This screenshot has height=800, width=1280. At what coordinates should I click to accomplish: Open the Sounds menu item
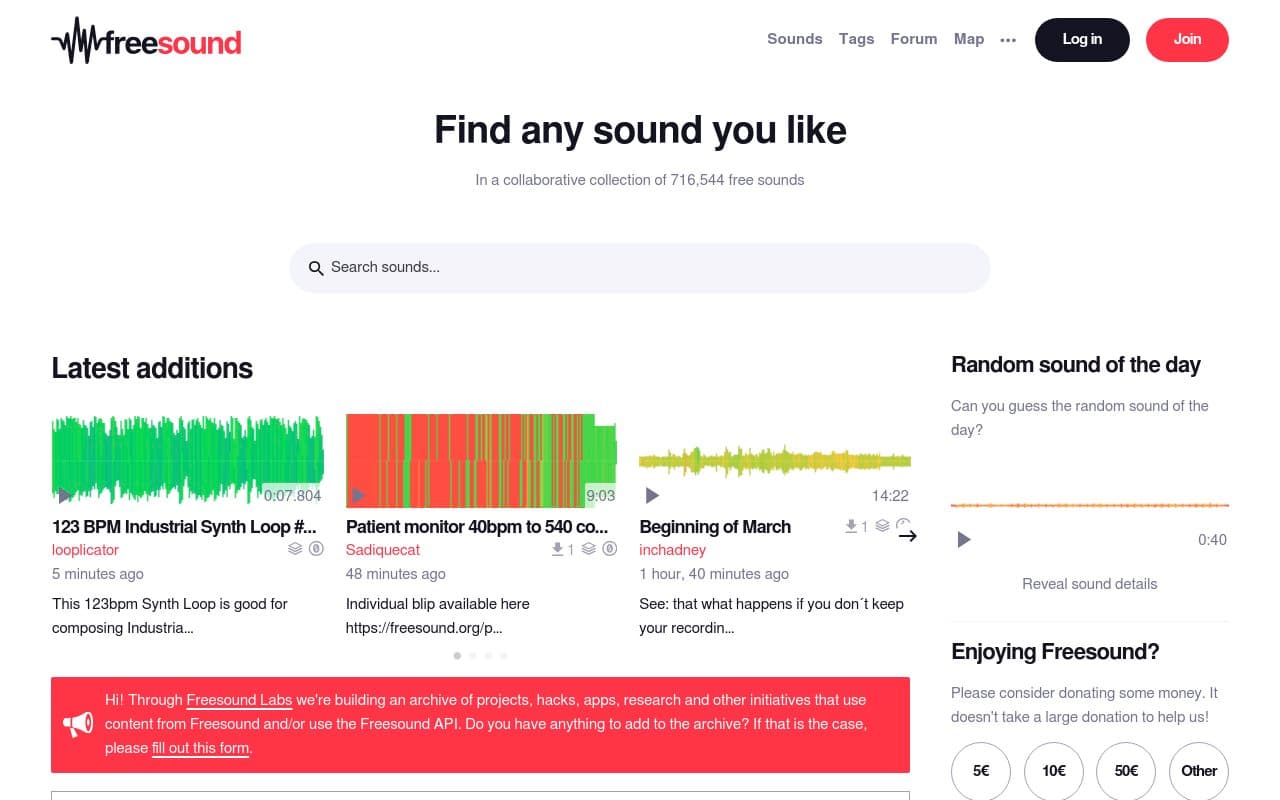pyautogui.click(x=794, y=39)
